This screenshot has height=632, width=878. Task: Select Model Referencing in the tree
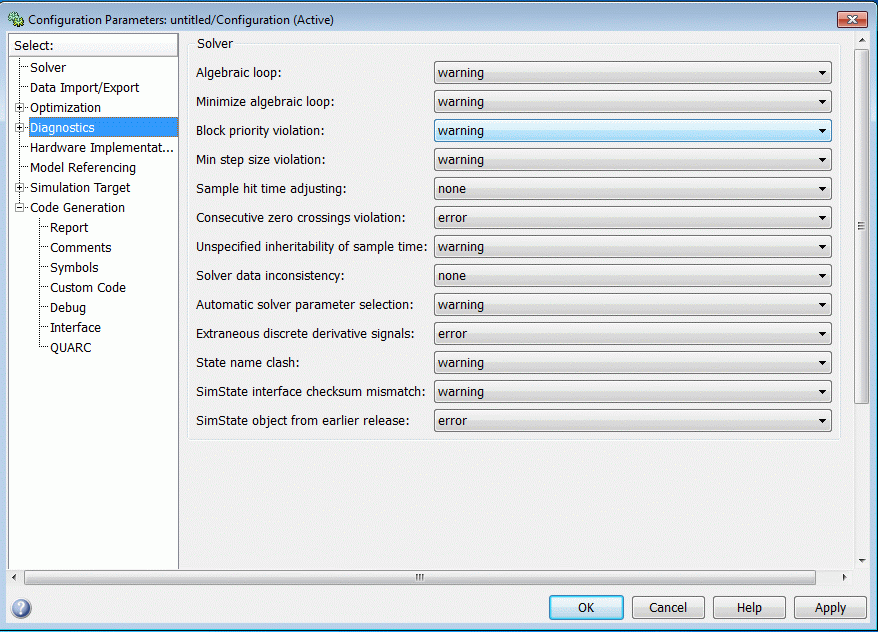point(82,168)
